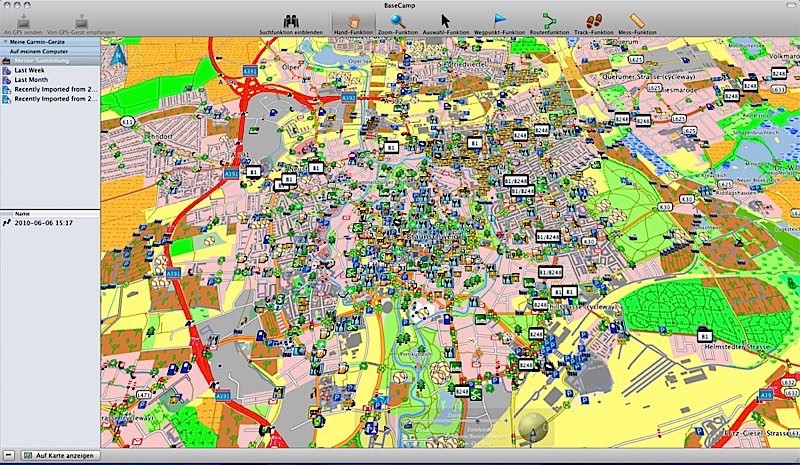Click the Helmstedter Strasse map label
800x465 pixels.
(736, 347)
